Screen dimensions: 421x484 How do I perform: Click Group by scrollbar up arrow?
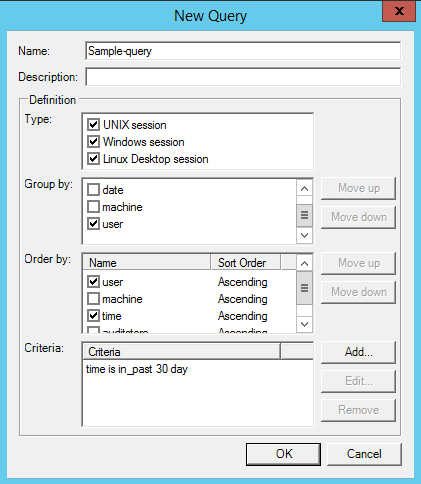[x=304, y=188]
